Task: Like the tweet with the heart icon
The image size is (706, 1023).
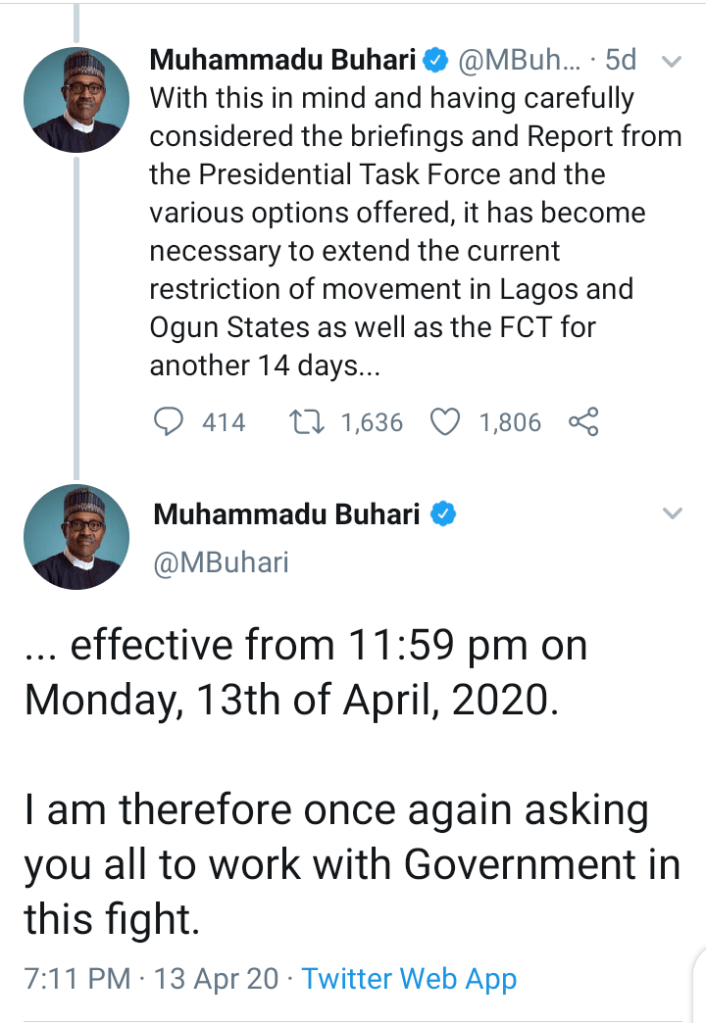Action: point(443,423)
